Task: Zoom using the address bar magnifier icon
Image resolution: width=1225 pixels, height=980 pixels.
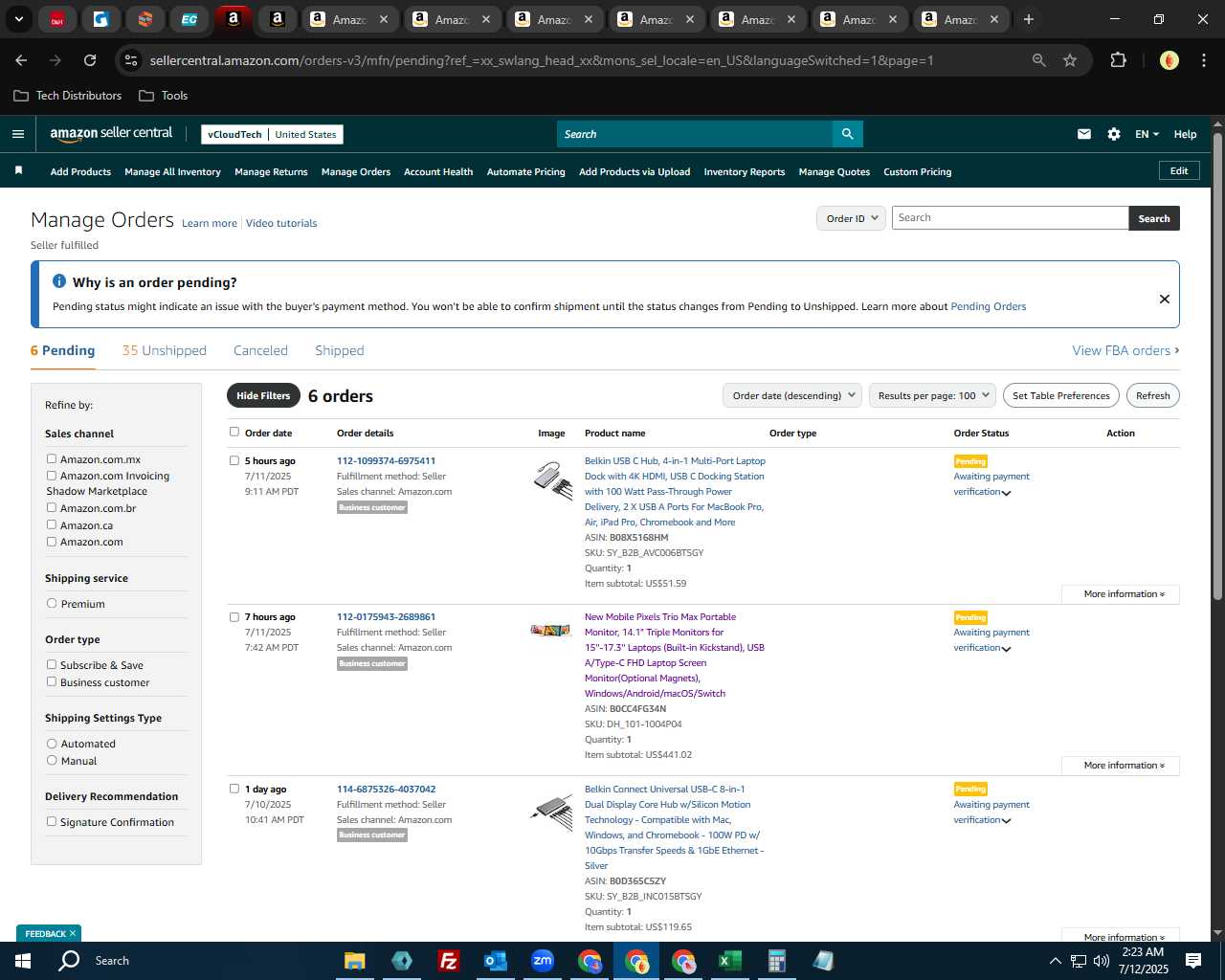Action: coord(1039,60)
